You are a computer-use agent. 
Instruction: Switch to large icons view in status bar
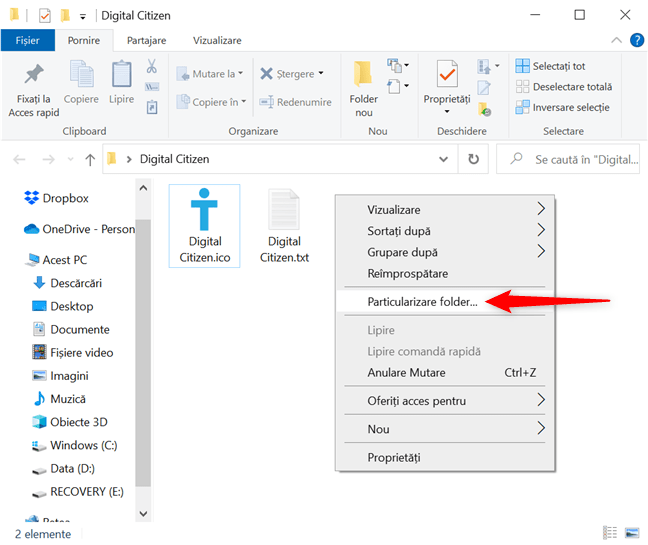click(632, 533)
